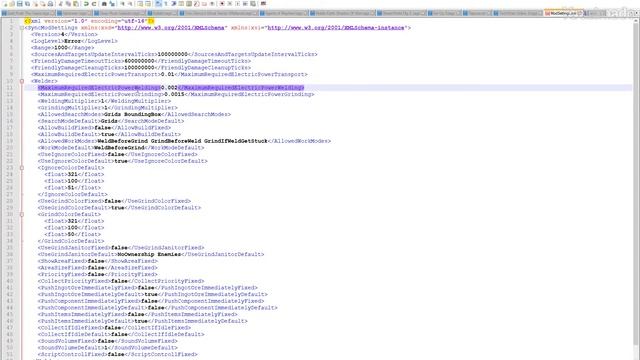Click the Cut toolbar icon
The width and height of the screenshot is (640, 360).
click(x=60, y=4)
